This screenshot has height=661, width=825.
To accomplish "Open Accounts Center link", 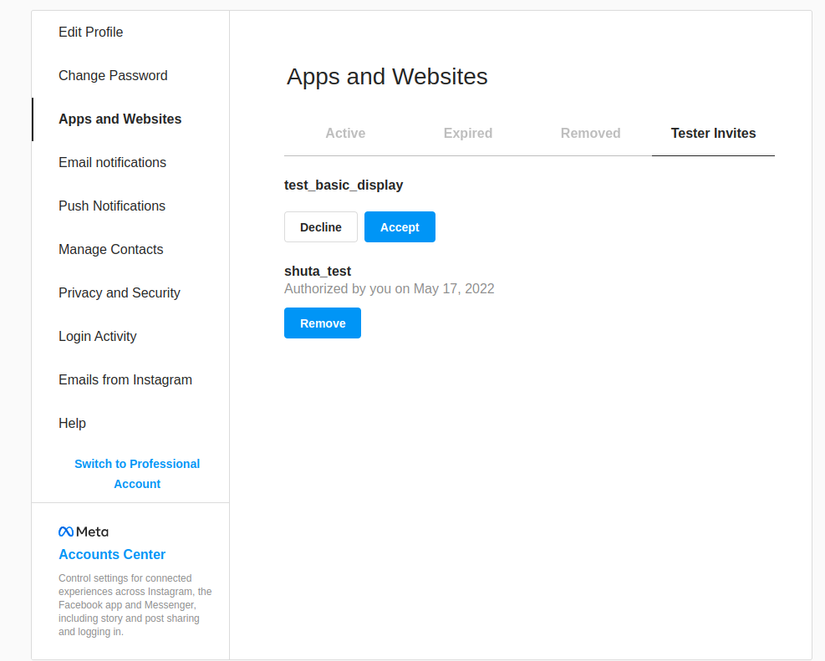I will [112, 554].
